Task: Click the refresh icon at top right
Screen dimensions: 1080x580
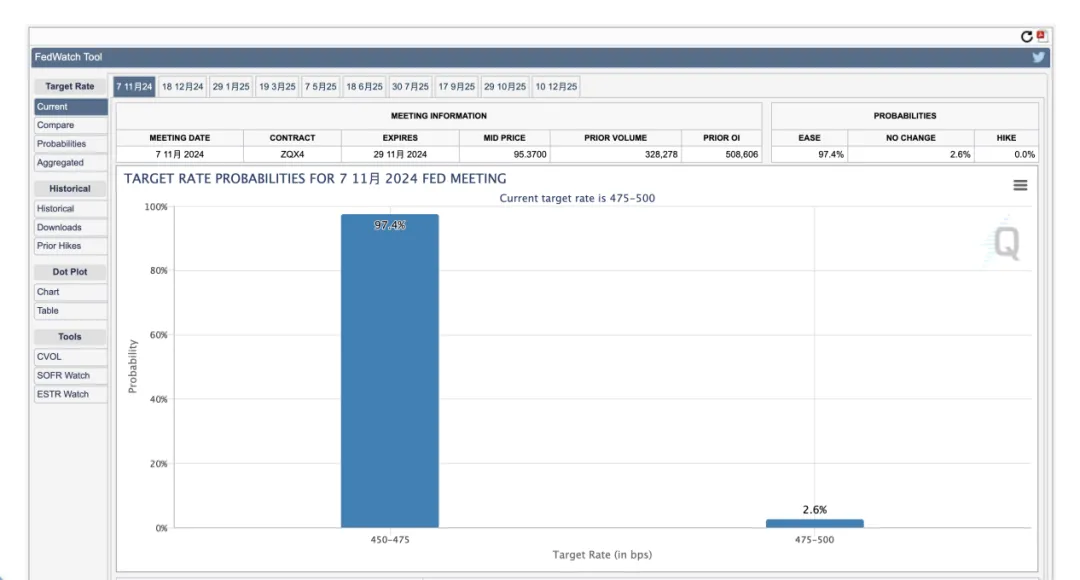Action: pos(1026,37)
